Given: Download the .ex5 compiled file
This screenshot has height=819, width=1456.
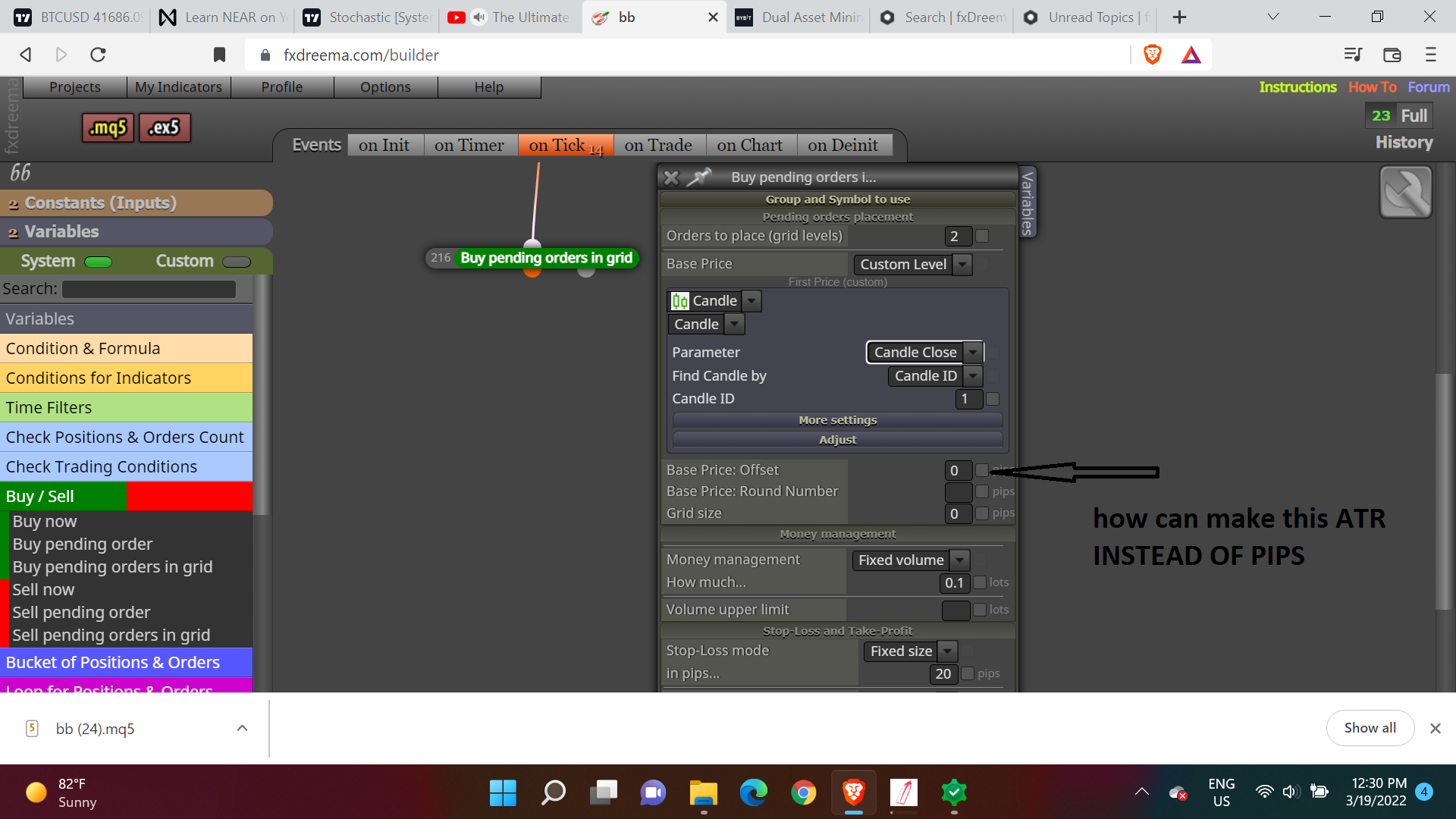Looking at the screenshot, I should [x=165, y=127].
